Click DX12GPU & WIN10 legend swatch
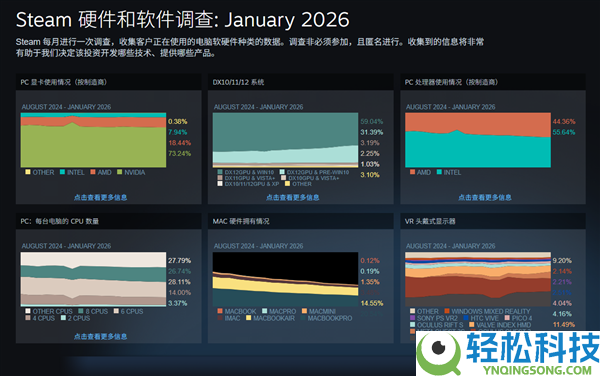 [x=220, y=172]
